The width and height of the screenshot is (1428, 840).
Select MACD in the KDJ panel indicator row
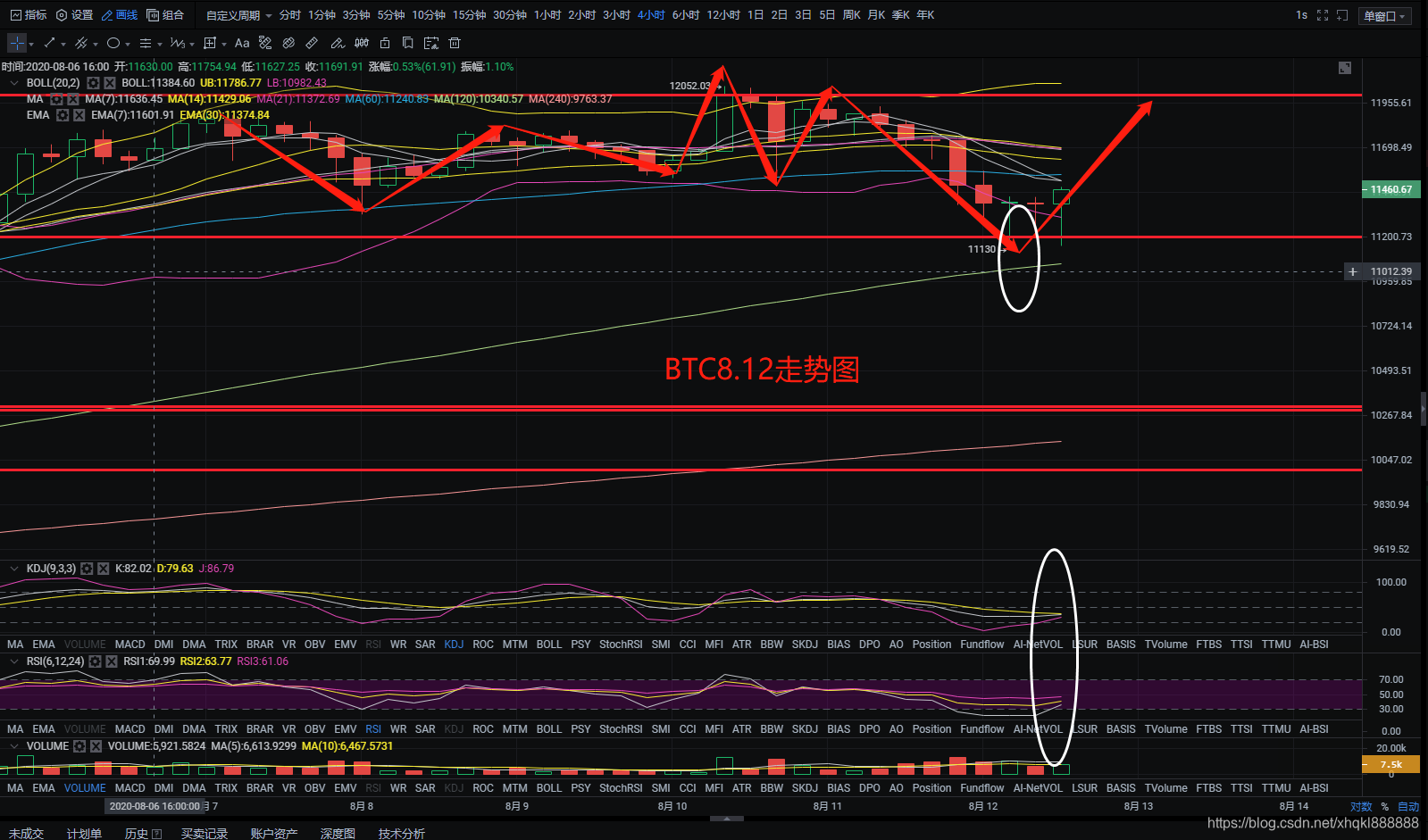(129, 645)
